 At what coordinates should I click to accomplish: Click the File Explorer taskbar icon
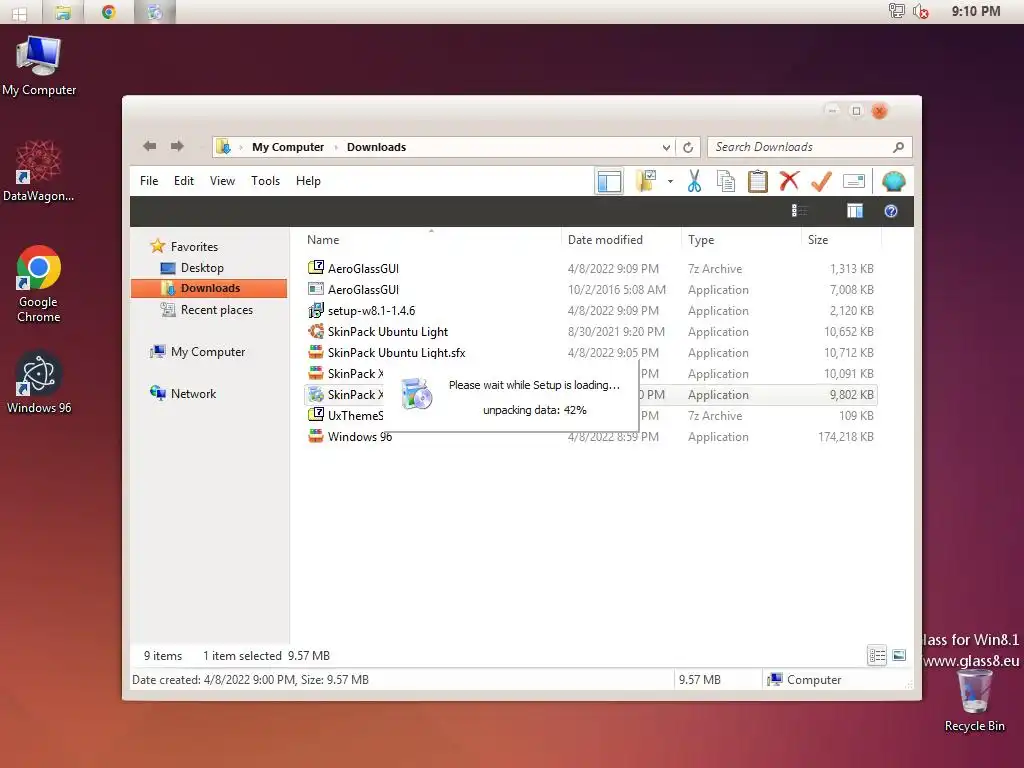63,12
